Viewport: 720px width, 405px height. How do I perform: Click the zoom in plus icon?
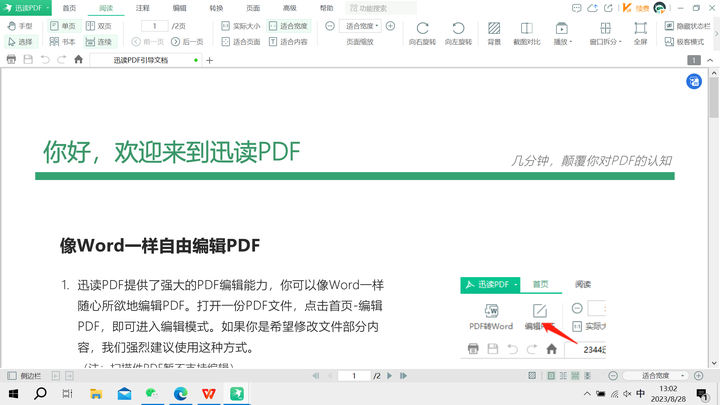click(x=390, y=26)
